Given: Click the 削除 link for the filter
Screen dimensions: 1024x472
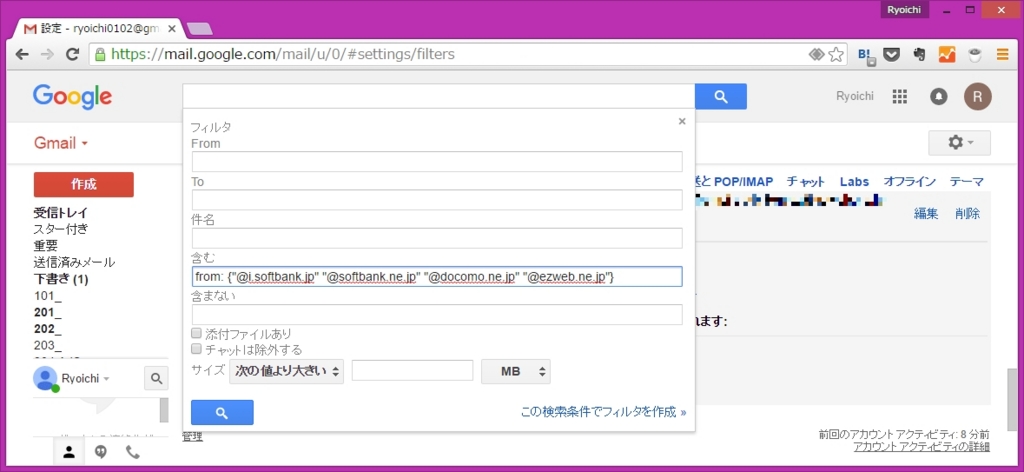Looking at the screenshot, I should tap(967, 213).
